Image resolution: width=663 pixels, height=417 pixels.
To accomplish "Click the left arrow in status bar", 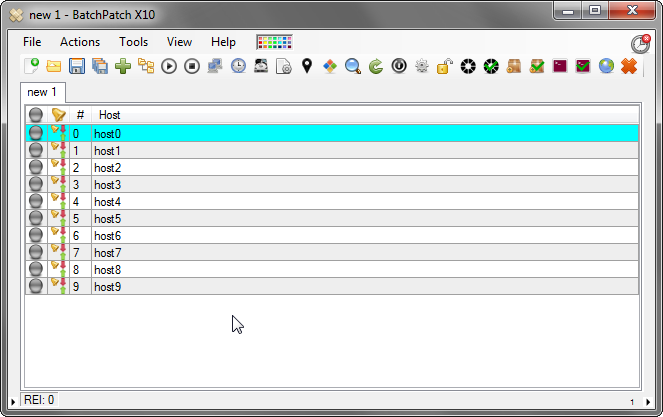I will pyautogui.click(x=13, y=402).
